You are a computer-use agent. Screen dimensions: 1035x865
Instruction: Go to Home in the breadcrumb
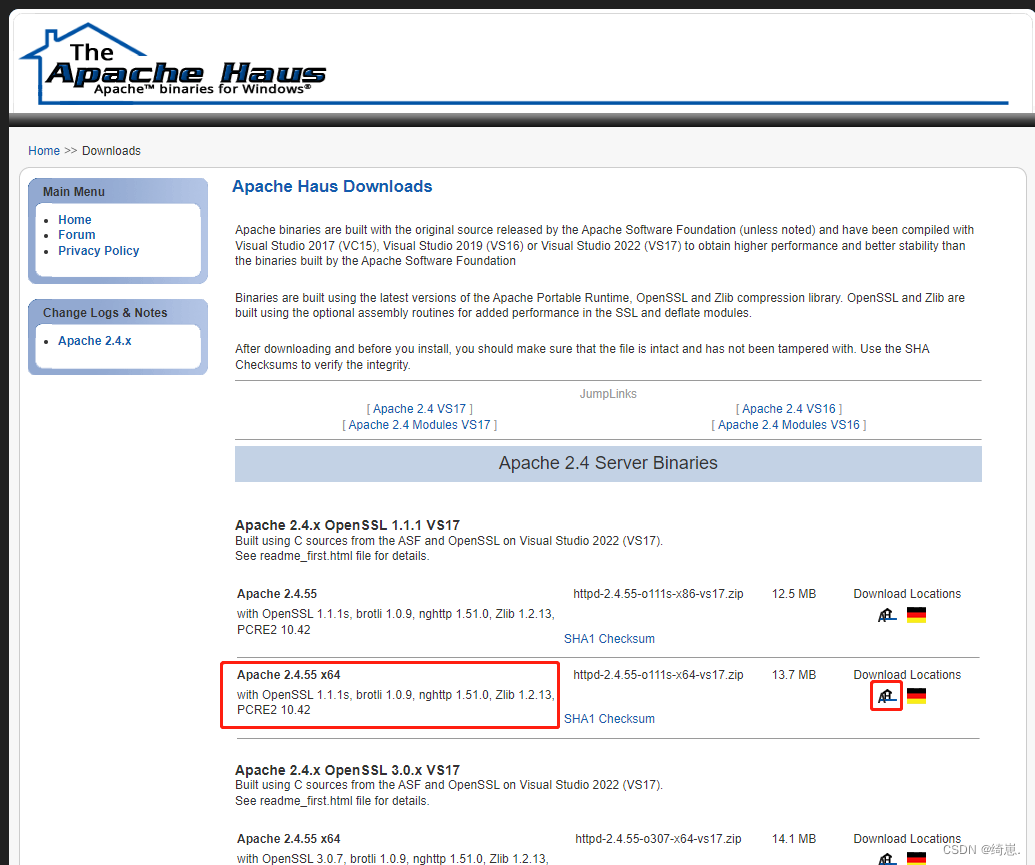(x=44, y=151)
